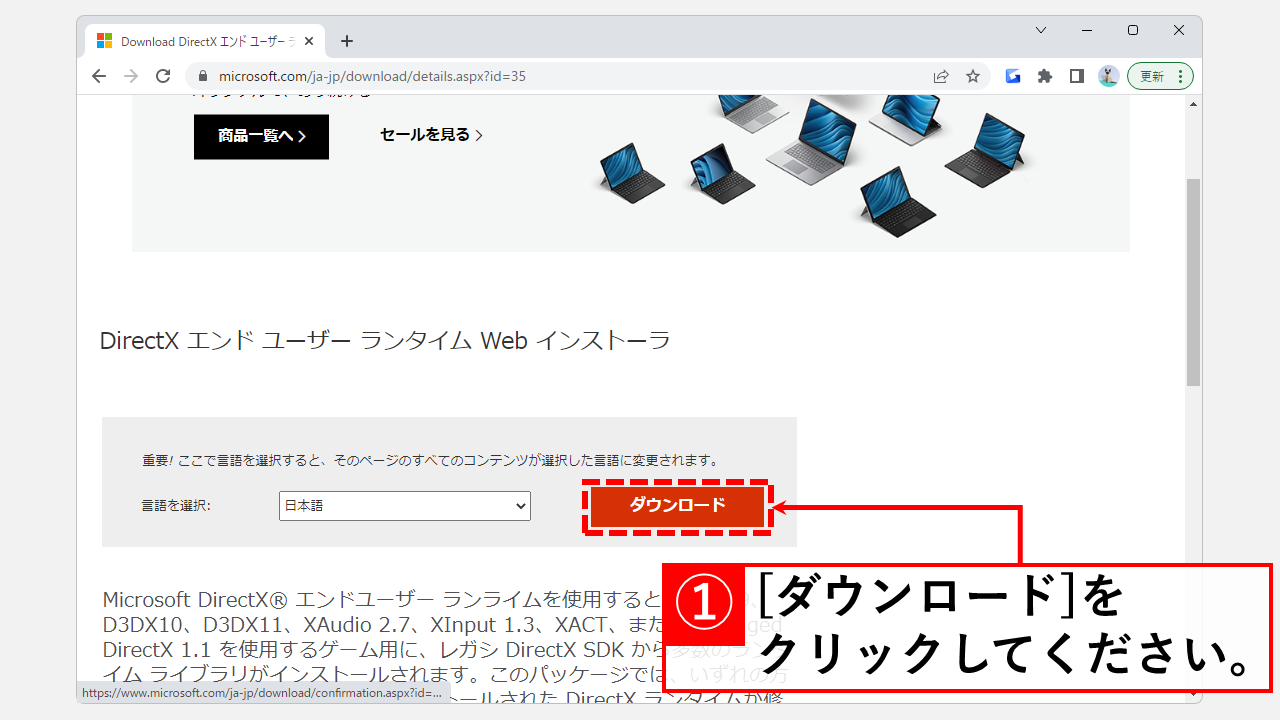Open the new tab with plus icon

347,41
